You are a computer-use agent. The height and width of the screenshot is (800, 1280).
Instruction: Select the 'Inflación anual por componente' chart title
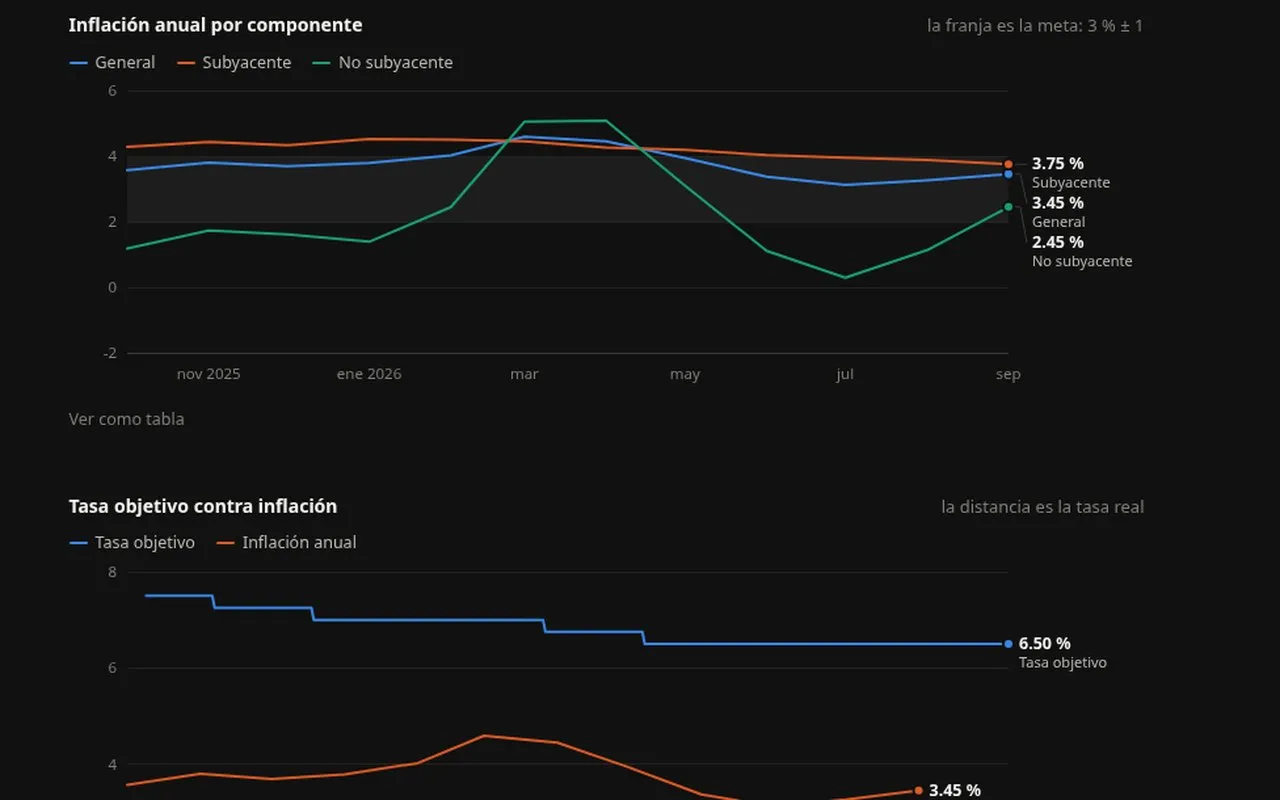(x=215, y=25)
